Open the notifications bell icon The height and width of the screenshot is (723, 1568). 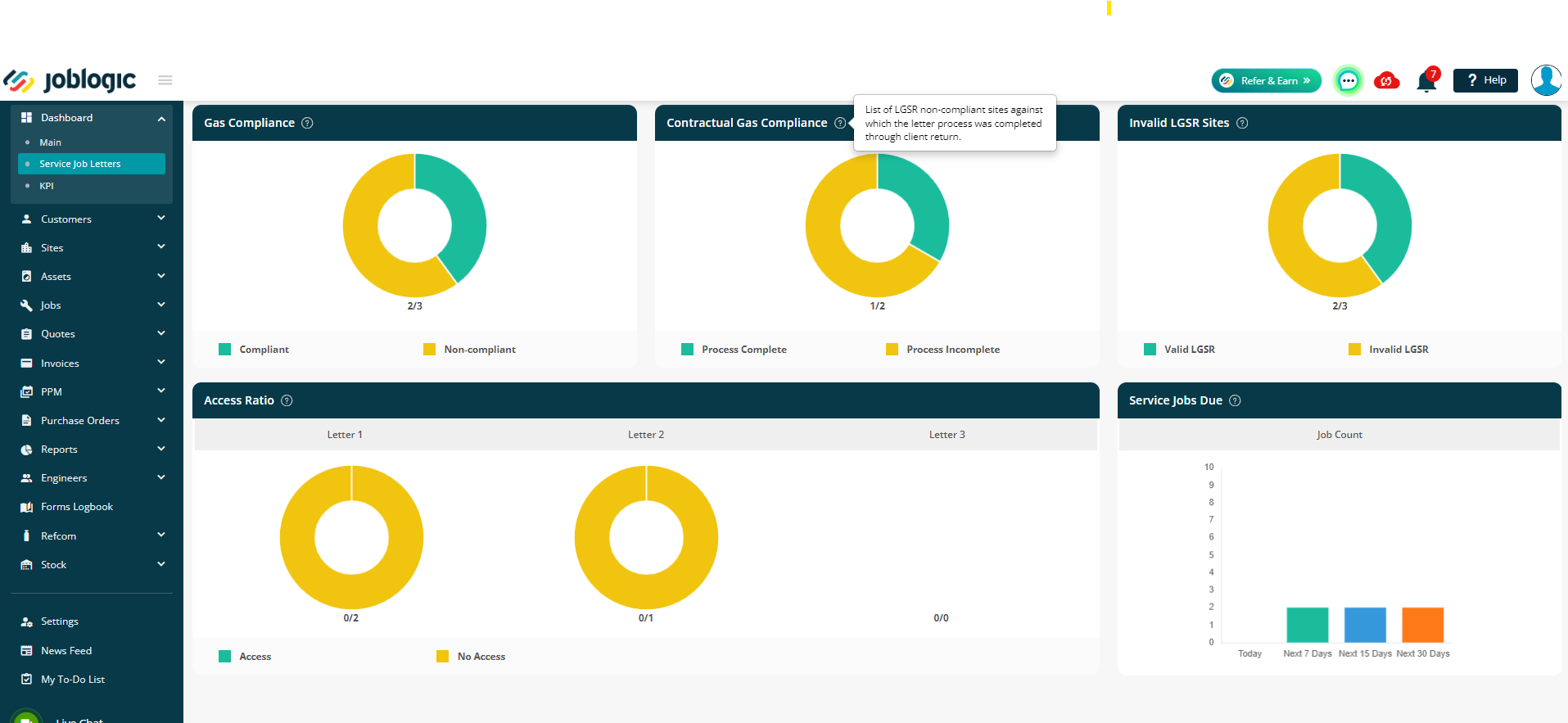[1426, 80]
